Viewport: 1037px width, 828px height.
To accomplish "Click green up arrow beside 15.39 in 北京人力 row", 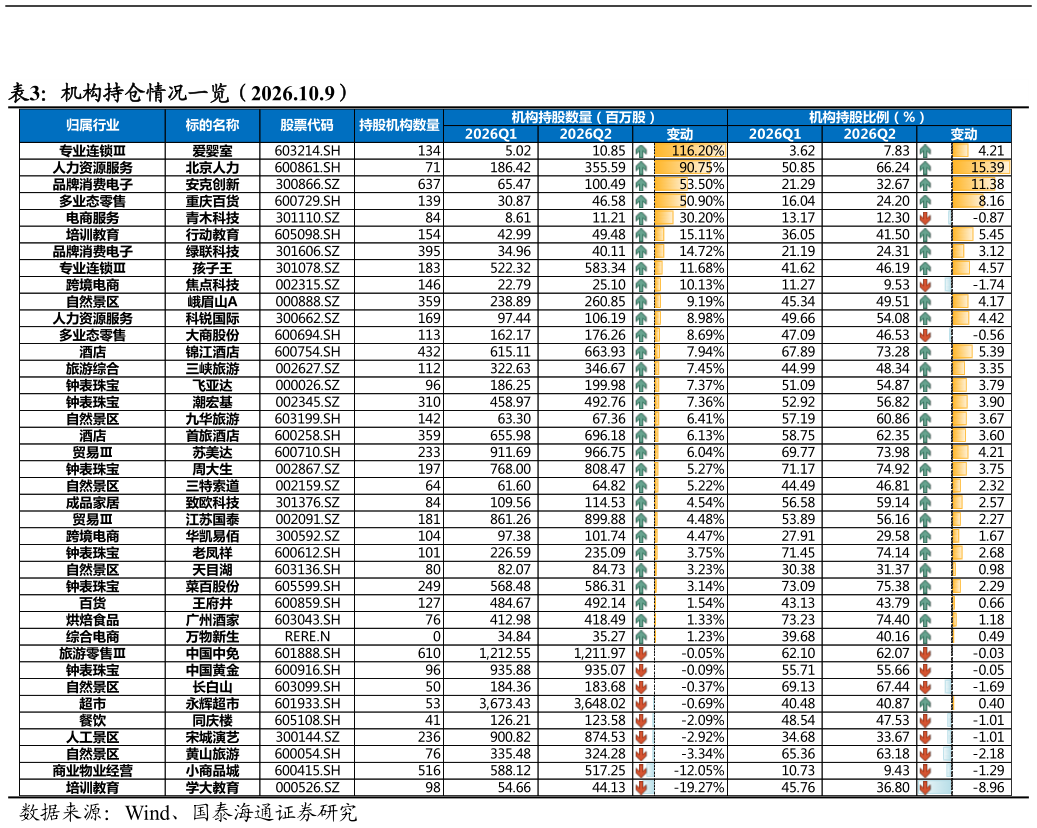I will click(x=925, y=167).
